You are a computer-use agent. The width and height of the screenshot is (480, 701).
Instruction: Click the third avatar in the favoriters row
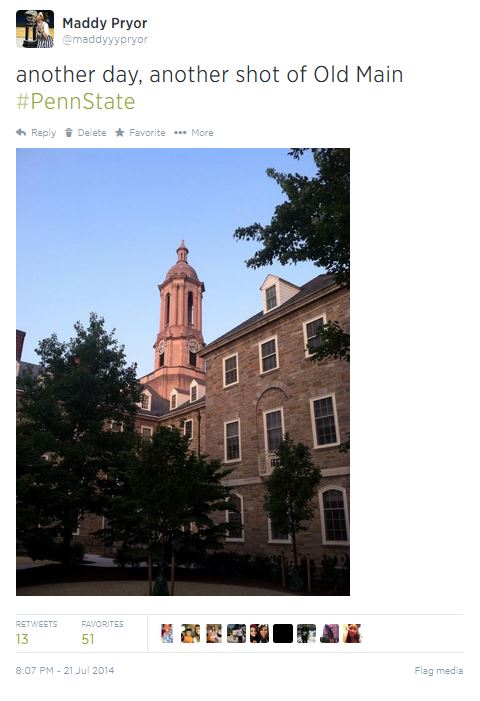tap(214, 633)
